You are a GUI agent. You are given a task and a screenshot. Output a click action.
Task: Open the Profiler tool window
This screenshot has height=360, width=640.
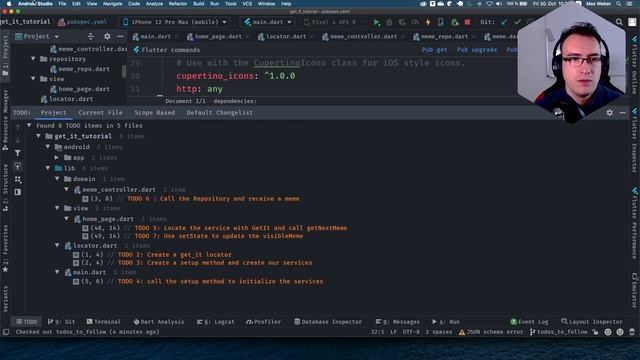coord(263,322)
